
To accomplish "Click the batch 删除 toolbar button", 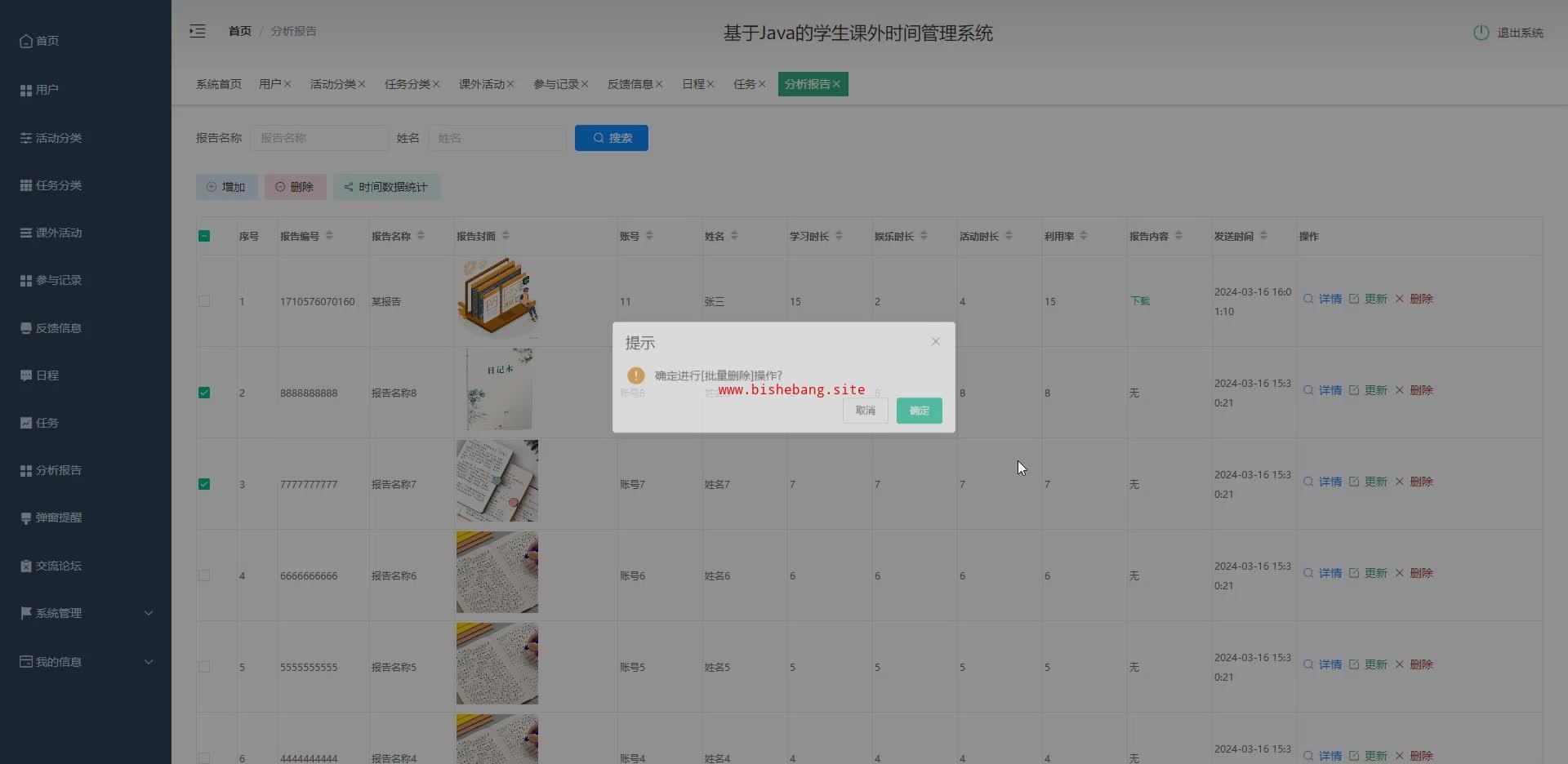I will click(295, 187).
